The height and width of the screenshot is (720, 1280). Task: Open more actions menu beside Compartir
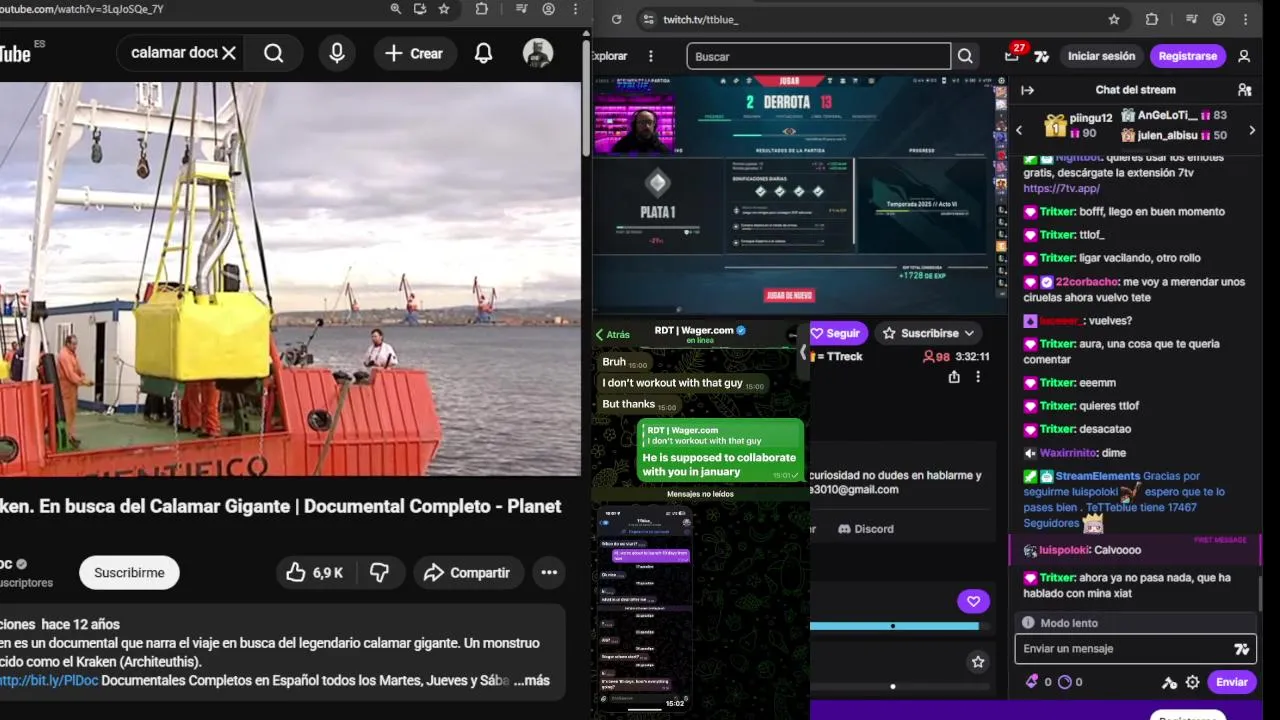coord(549,573)
